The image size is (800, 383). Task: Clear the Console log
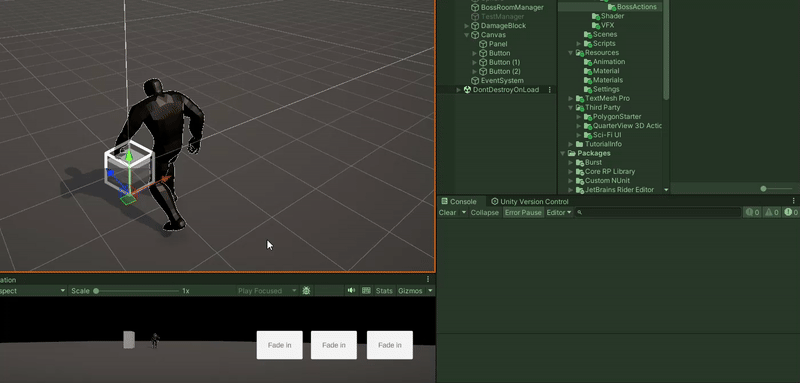click(x=448, y=213)
